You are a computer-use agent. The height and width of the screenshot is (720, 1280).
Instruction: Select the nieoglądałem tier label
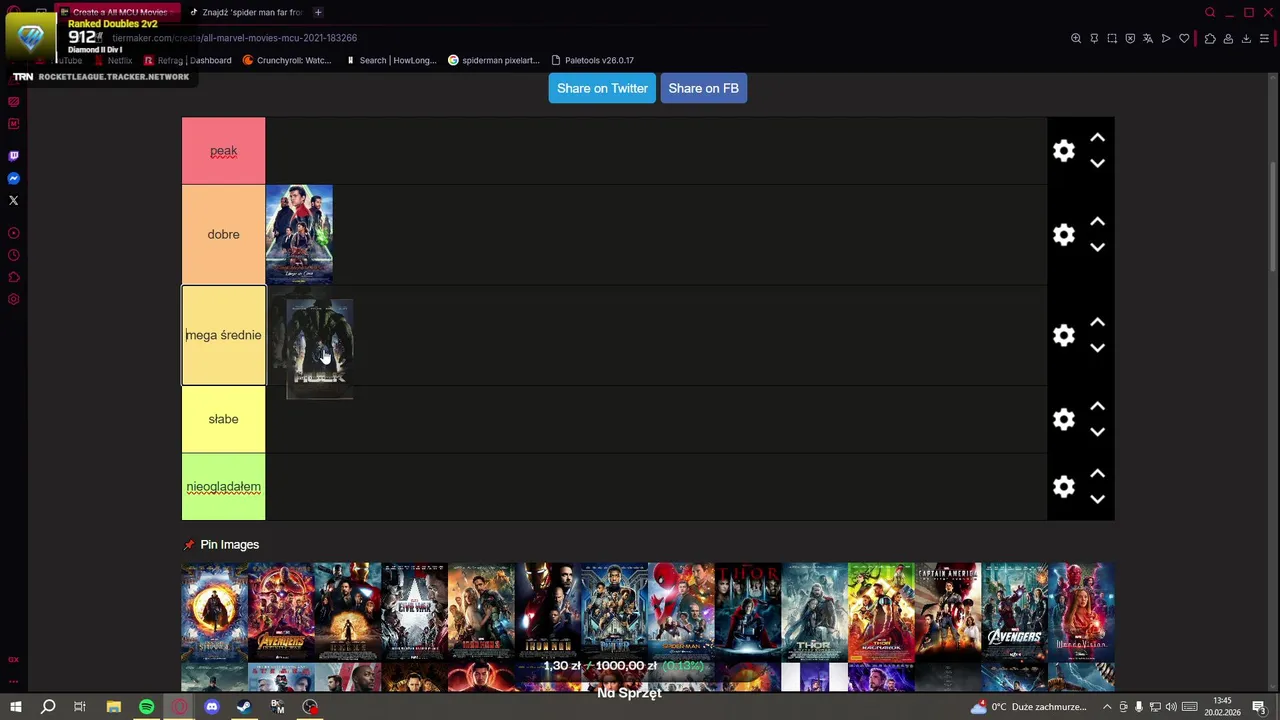pos(223,487)
